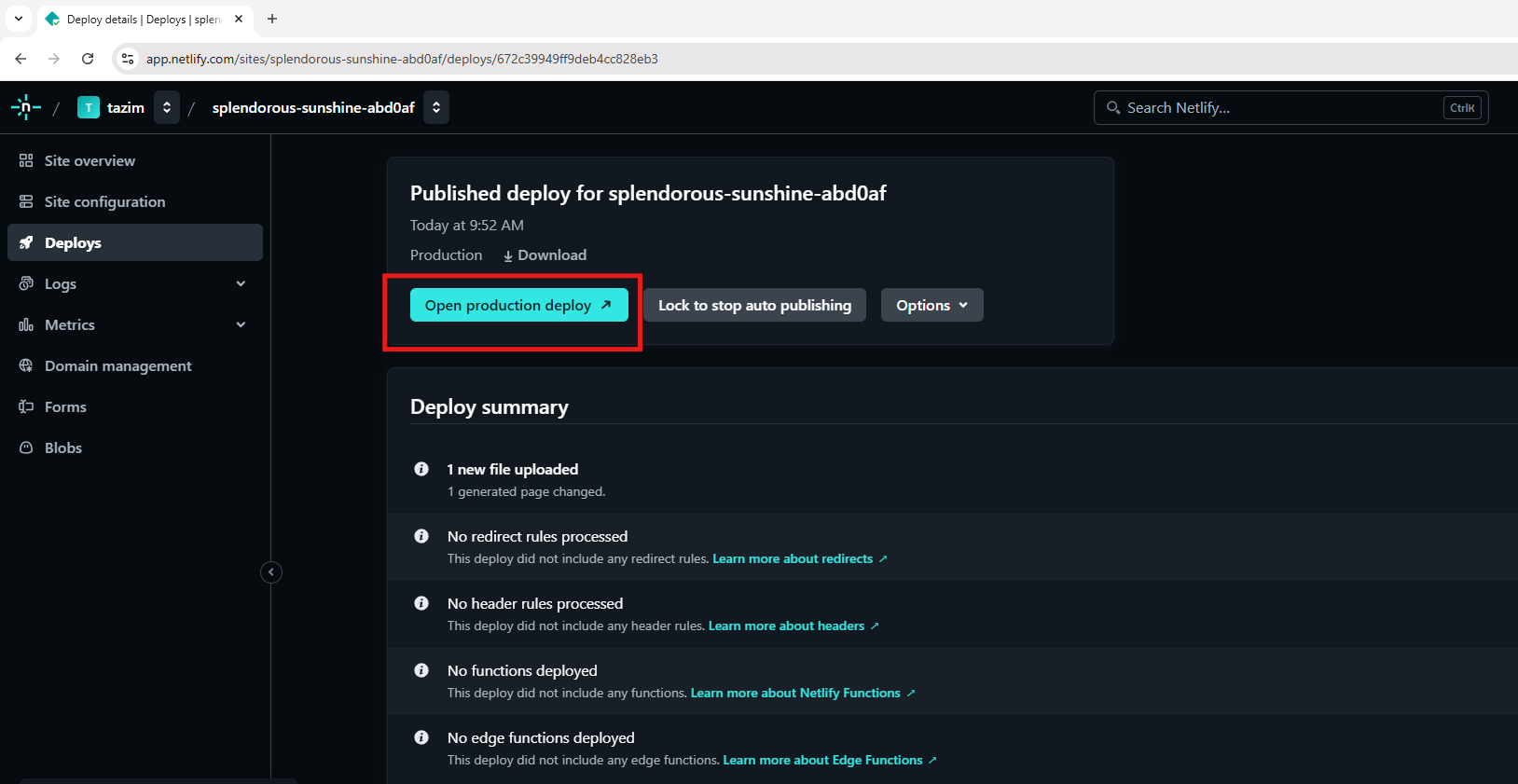Click info icon beside 1 new file uploaded

pyautogui.click(x=421, y=469)
